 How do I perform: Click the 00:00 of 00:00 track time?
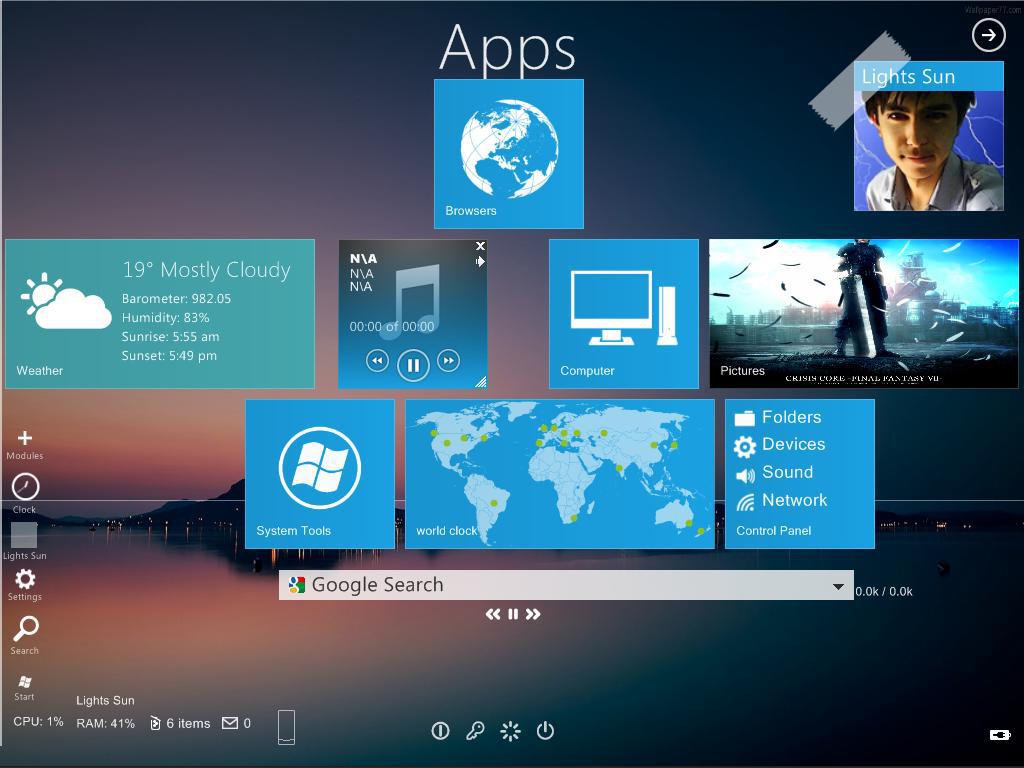[x=392, y=327]
